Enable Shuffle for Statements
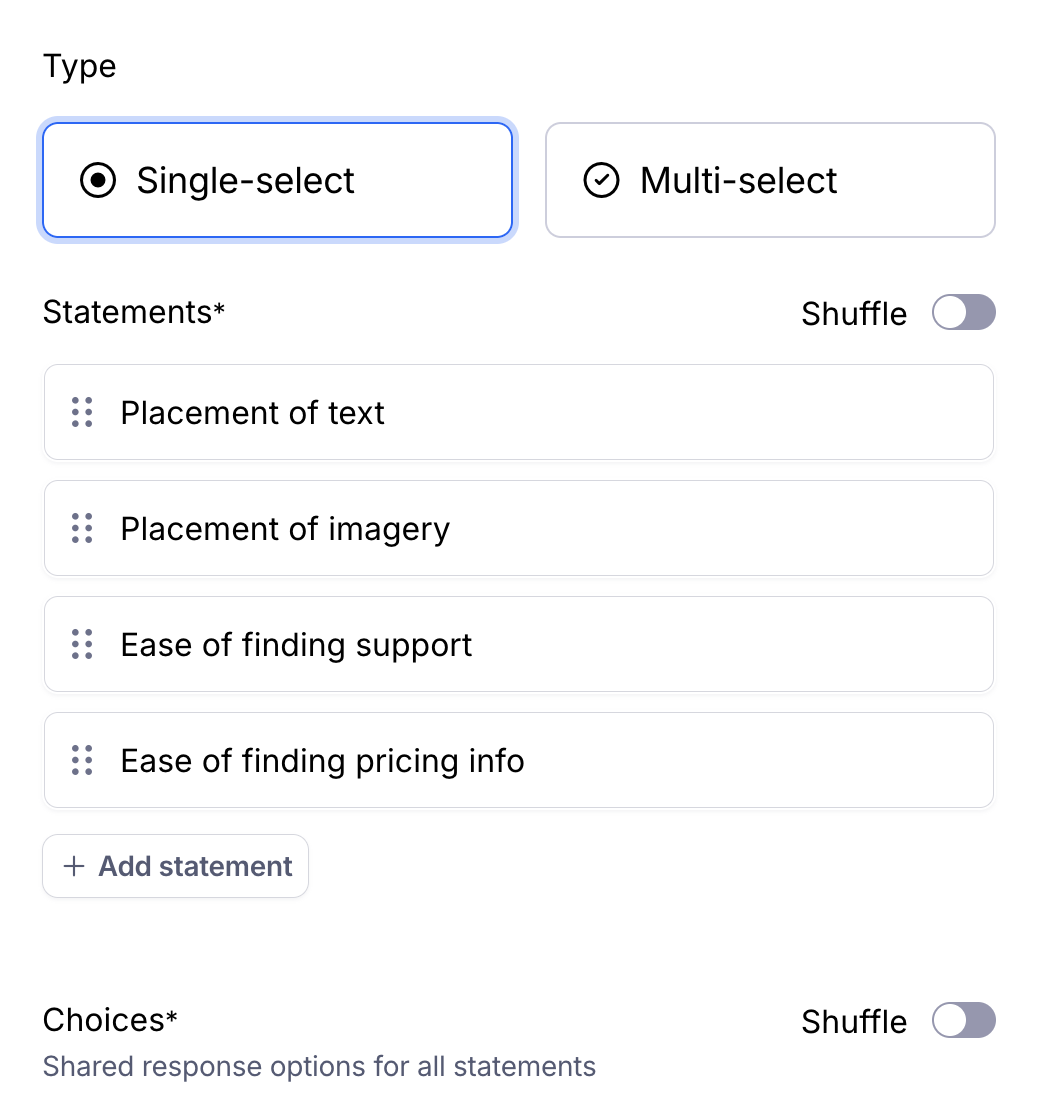Viewport: 1040px width, 1106px height. (x=963, y=312)
